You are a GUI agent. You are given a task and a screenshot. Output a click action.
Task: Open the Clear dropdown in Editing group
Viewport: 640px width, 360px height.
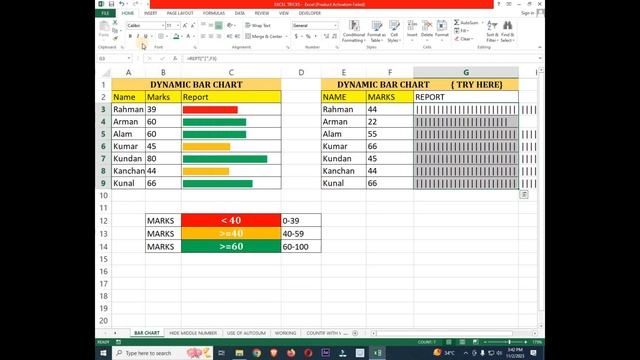click(464, 39)
